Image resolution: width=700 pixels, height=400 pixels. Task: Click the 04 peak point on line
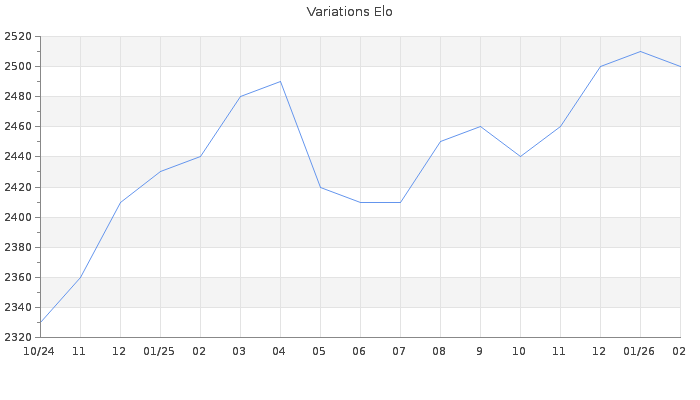click(x=280, y=81)
